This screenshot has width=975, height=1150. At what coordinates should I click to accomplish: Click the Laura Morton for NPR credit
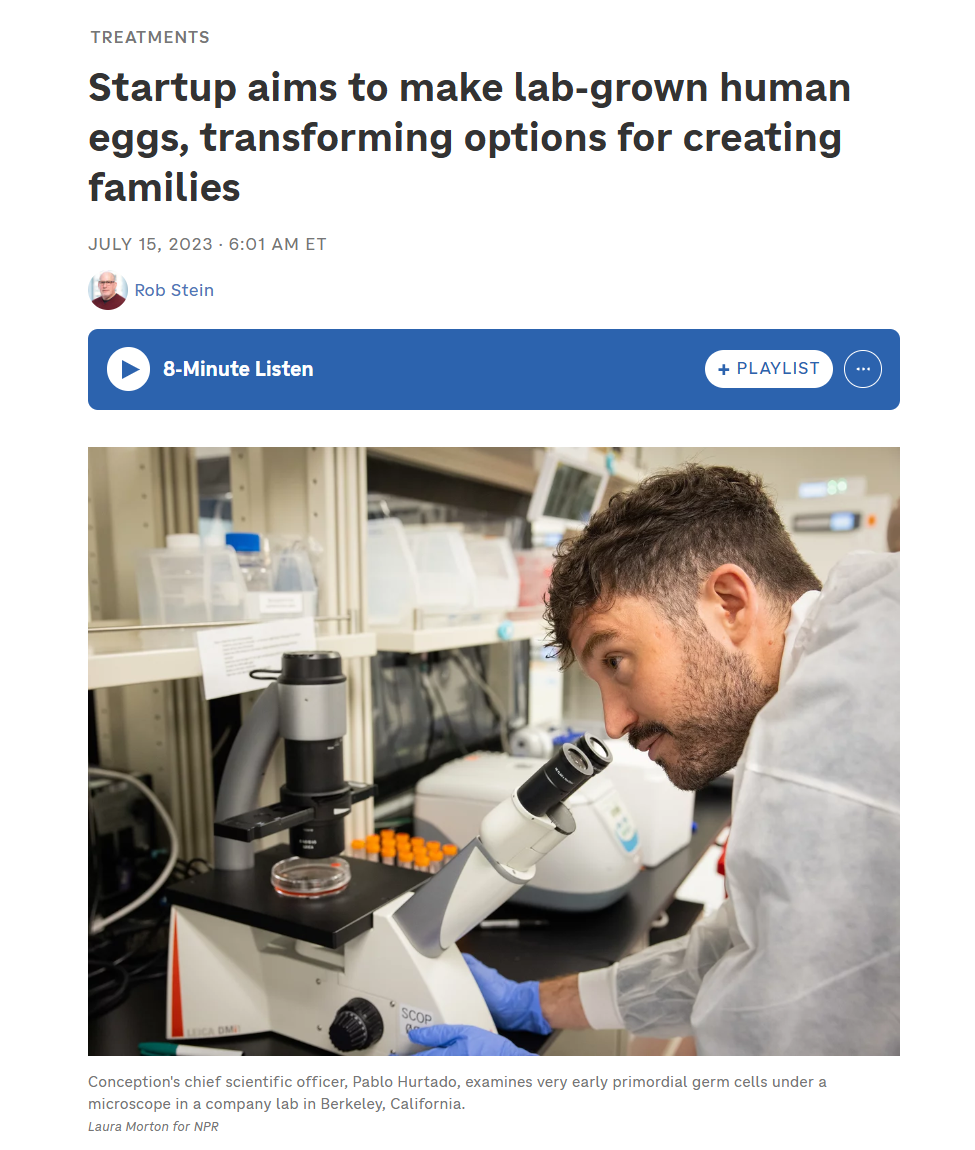coord(153,1127)
